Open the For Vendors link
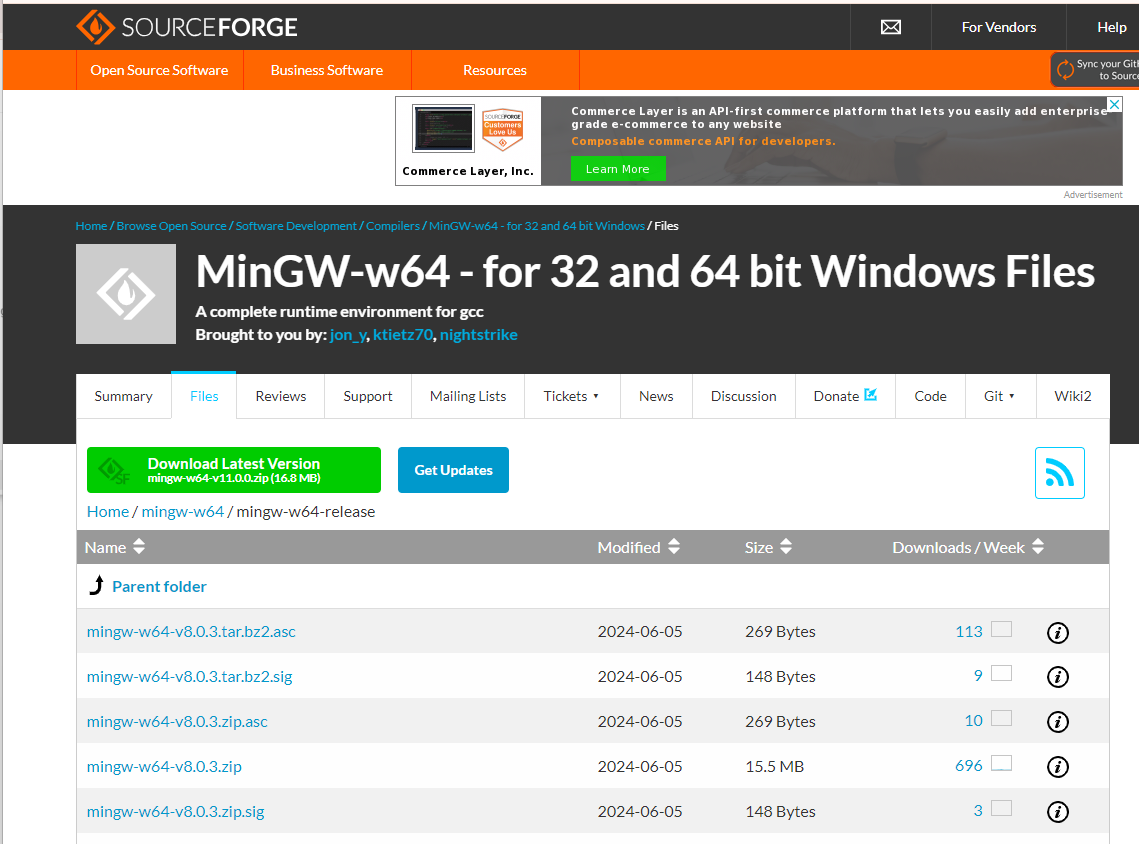Screen dimensions: 1139x844 pos(999,28)
